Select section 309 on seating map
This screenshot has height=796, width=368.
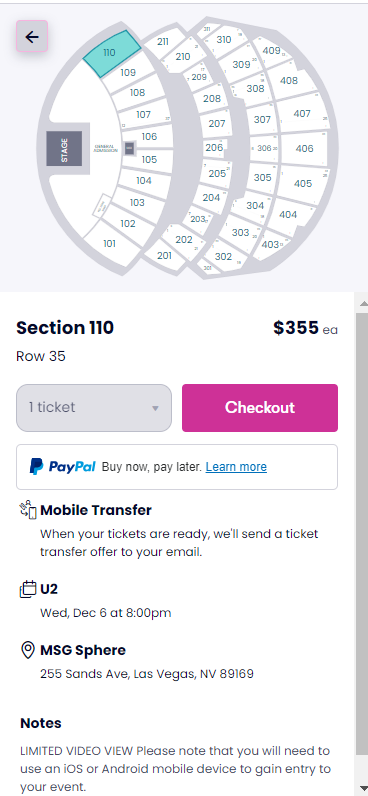242,64
